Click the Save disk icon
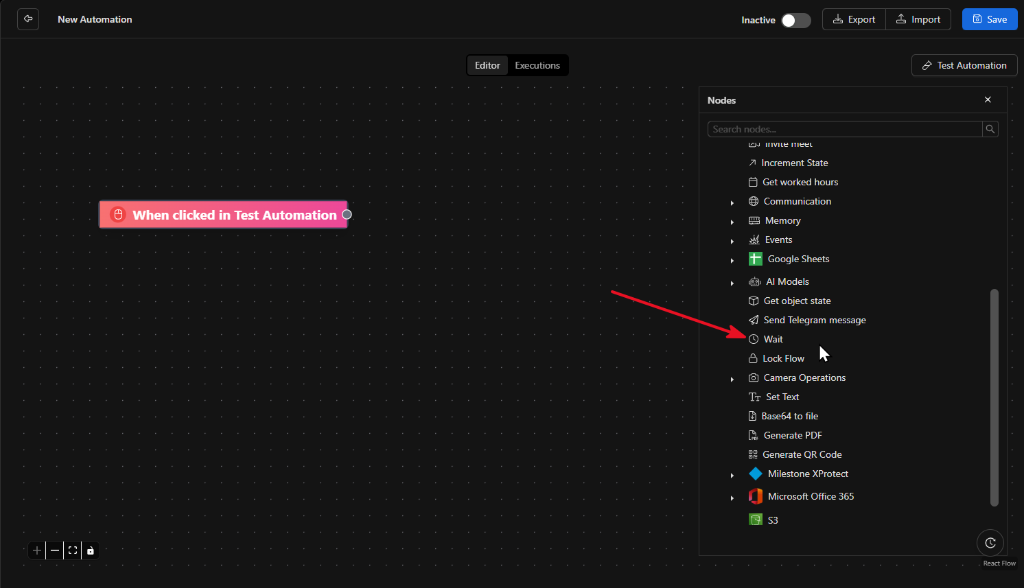Image resolution: width=1024 pixels, height=588 pixels. pos(977,19)
